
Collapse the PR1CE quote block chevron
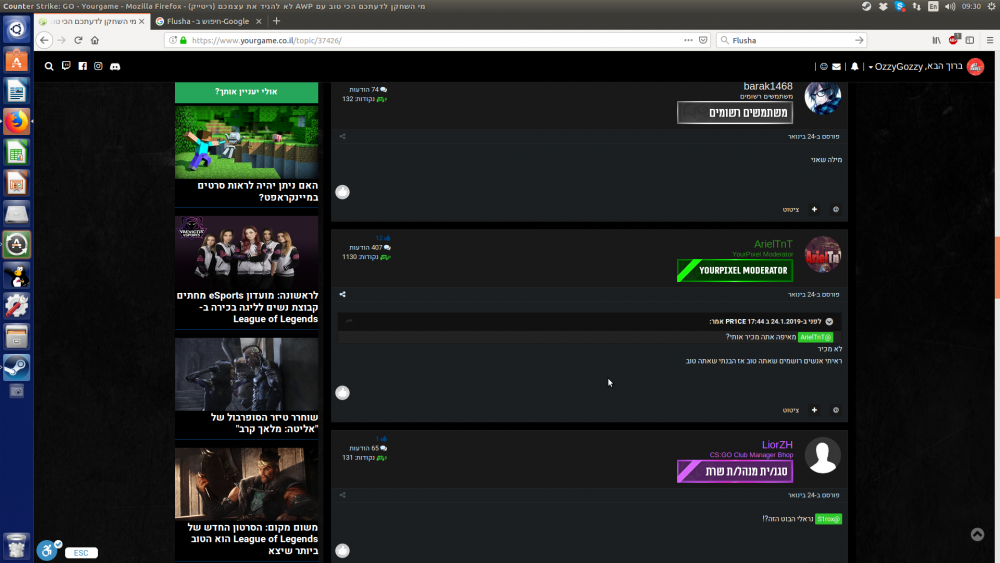(829, 322)
